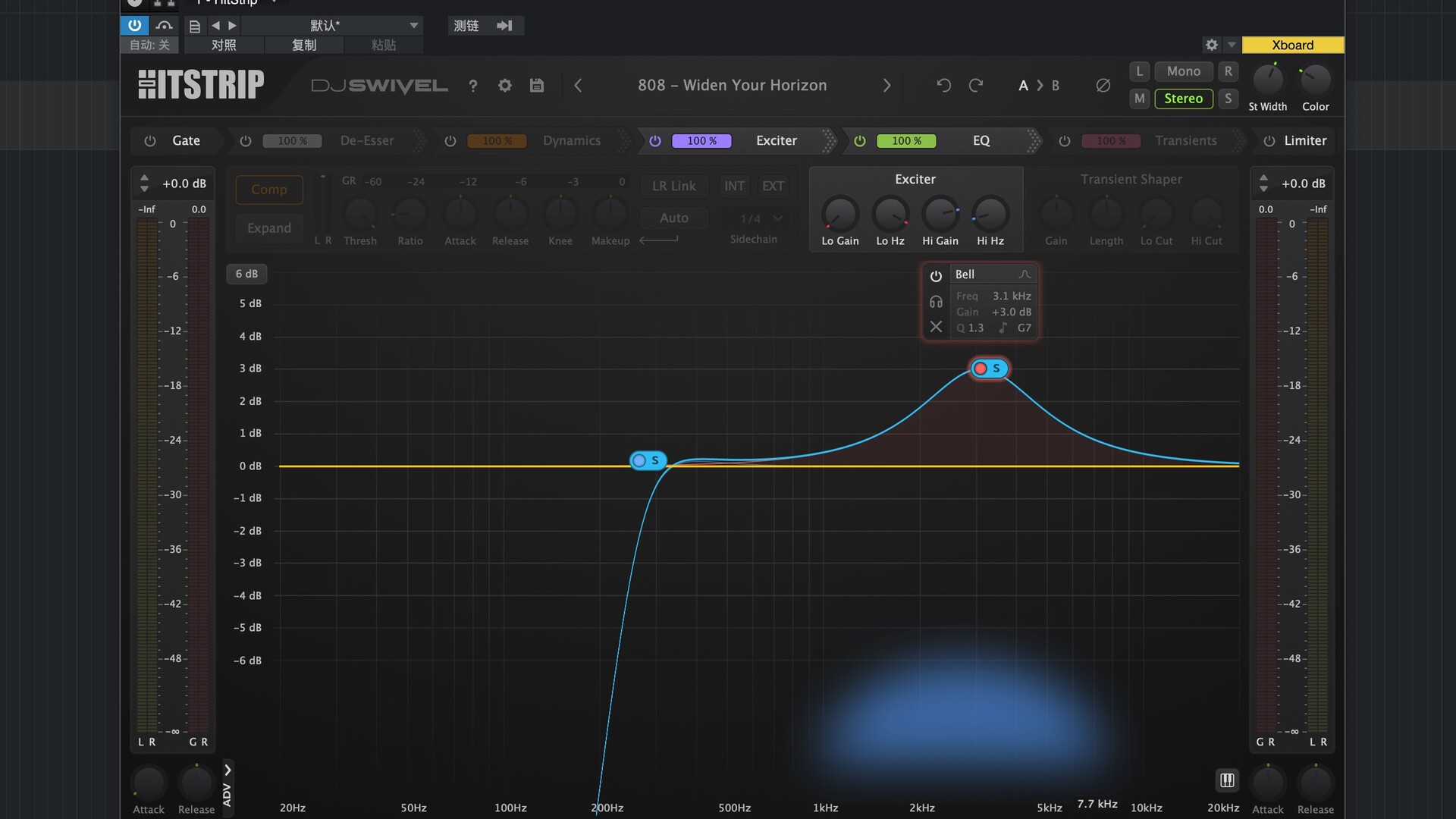1456x819 pixels.
Task: Click the Exciter Lo Gain knob
Action: (840, 215)
